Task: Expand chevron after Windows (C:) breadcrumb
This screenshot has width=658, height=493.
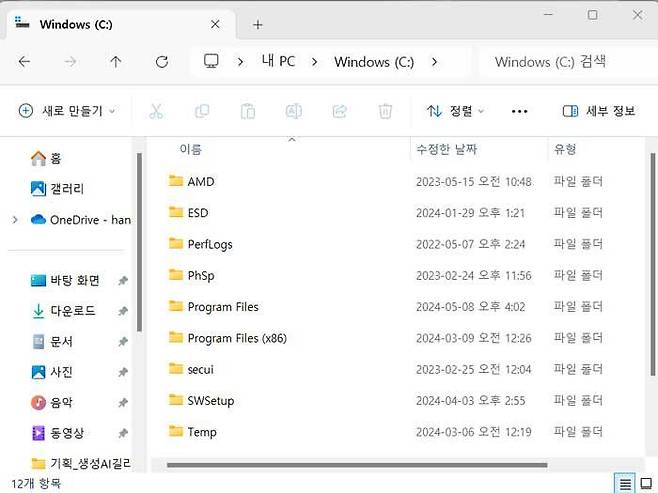Action: tap(434, 62)
